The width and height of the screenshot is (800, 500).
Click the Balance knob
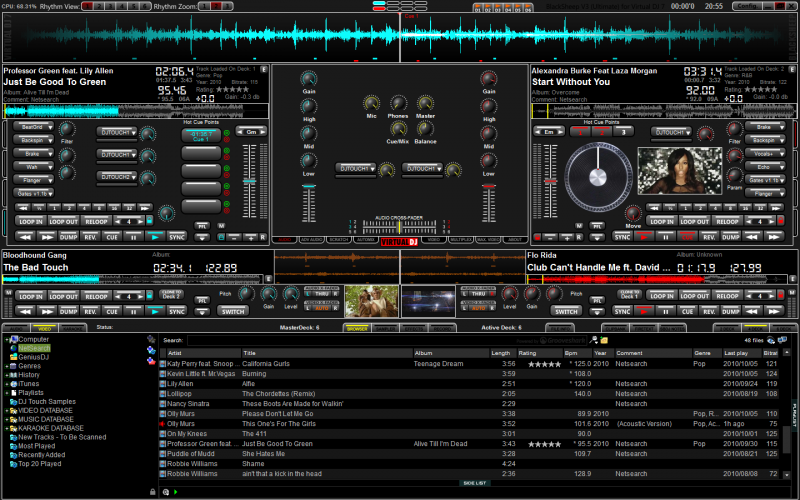pyautogui.click(x=425, y=129)
